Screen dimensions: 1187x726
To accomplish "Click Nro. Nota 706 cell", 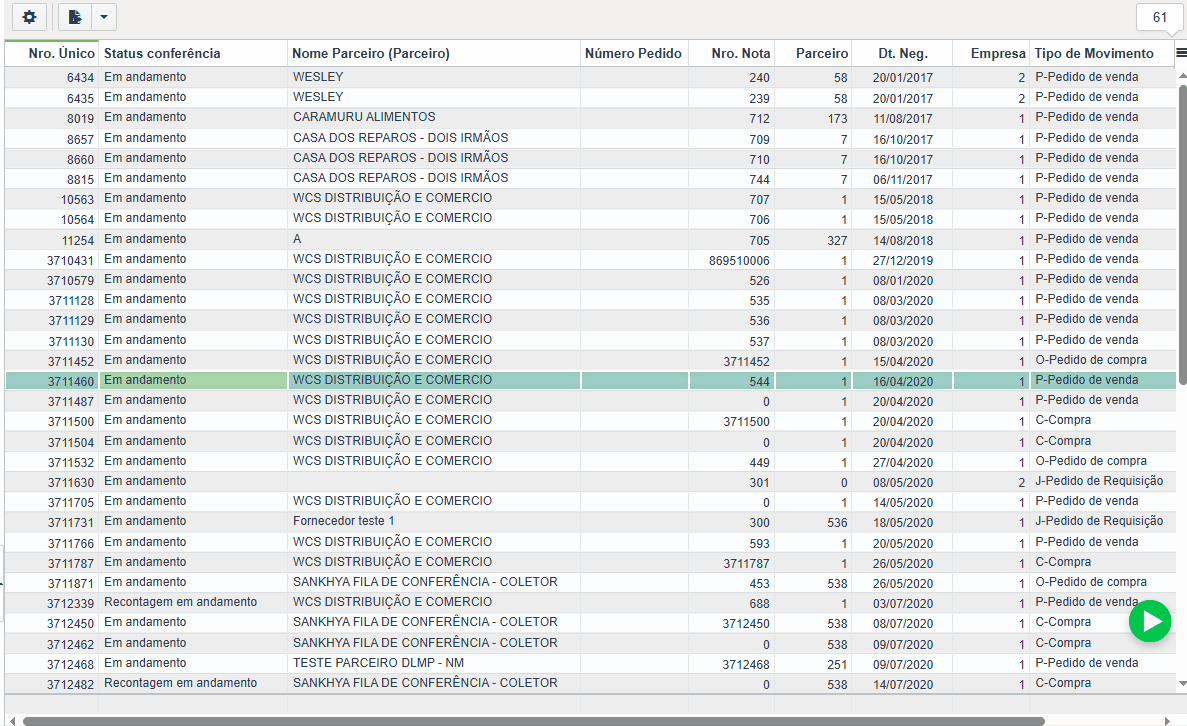I will tap(732, 219).
